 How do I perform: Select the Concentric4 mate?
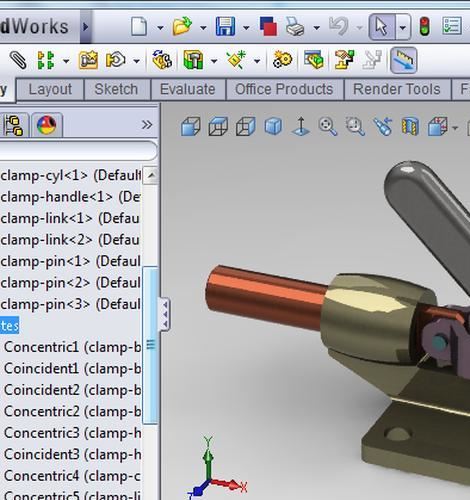pos(72,476)
